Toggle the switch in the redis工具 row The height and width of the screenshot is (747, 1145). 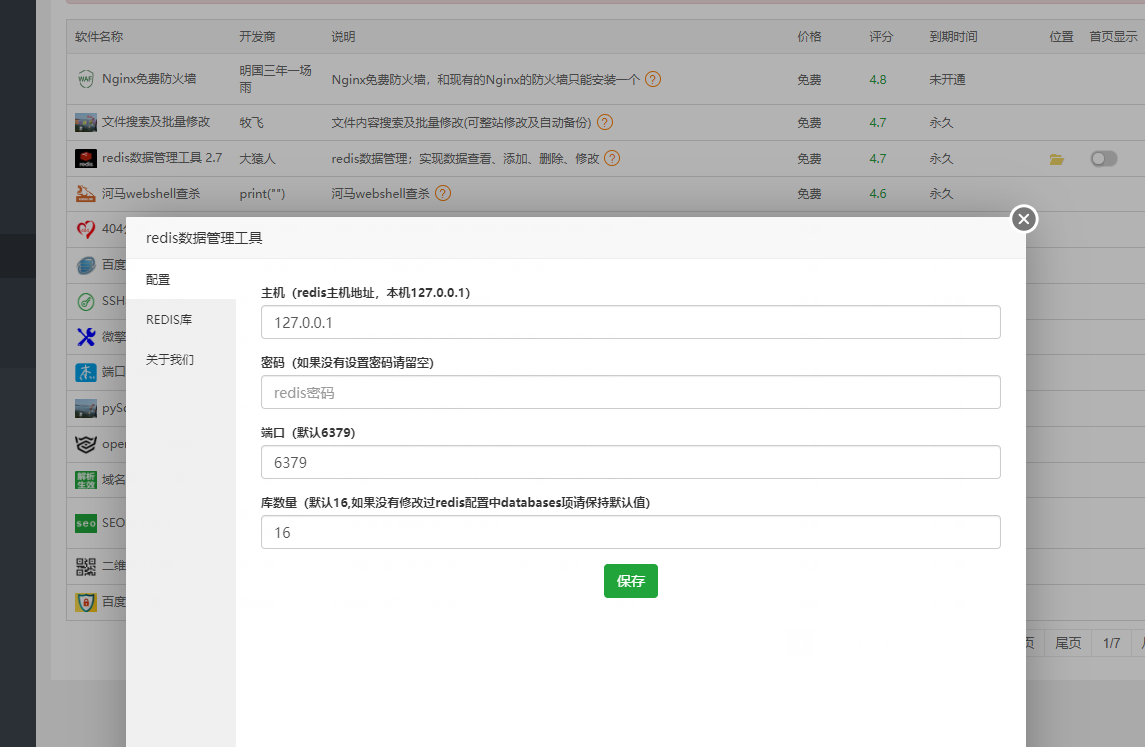1104,158
